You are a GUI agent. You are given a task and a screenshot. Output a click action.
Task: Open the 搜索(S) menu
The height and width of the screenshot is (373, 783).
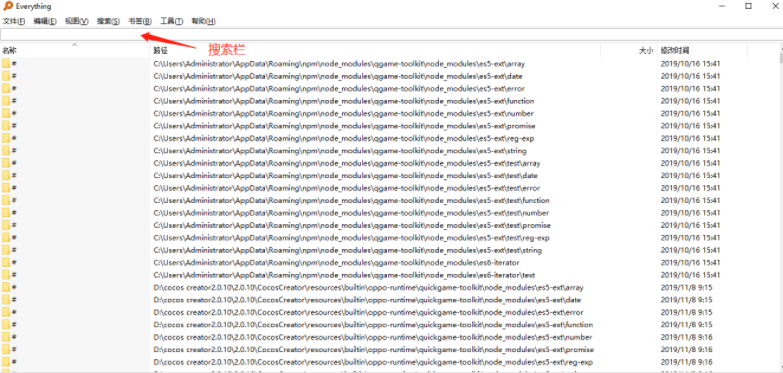(x=108, y=21)
